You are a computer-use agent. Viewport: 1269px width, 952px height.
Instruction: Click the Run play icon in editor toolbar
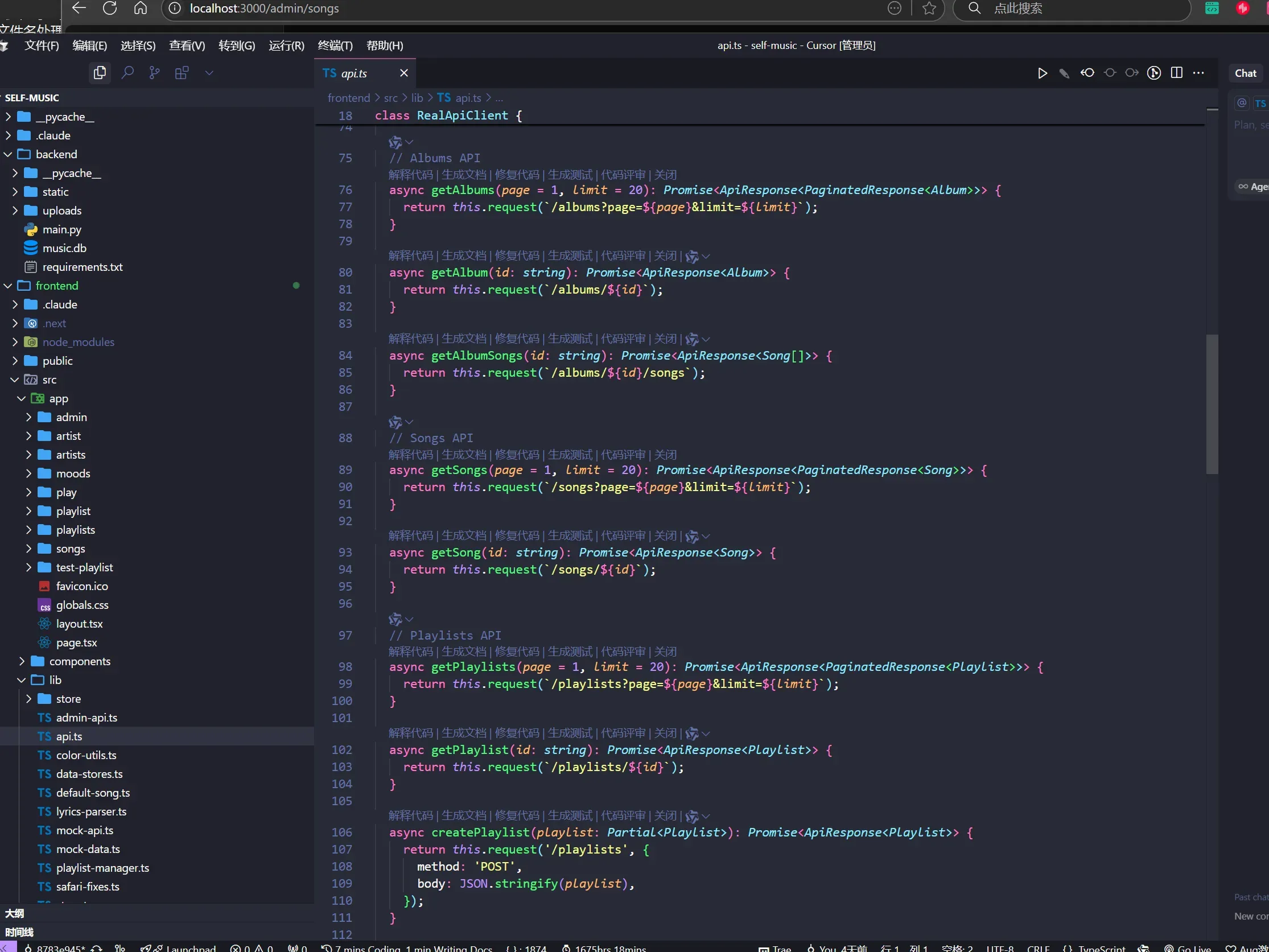(x=1042, y=73)
